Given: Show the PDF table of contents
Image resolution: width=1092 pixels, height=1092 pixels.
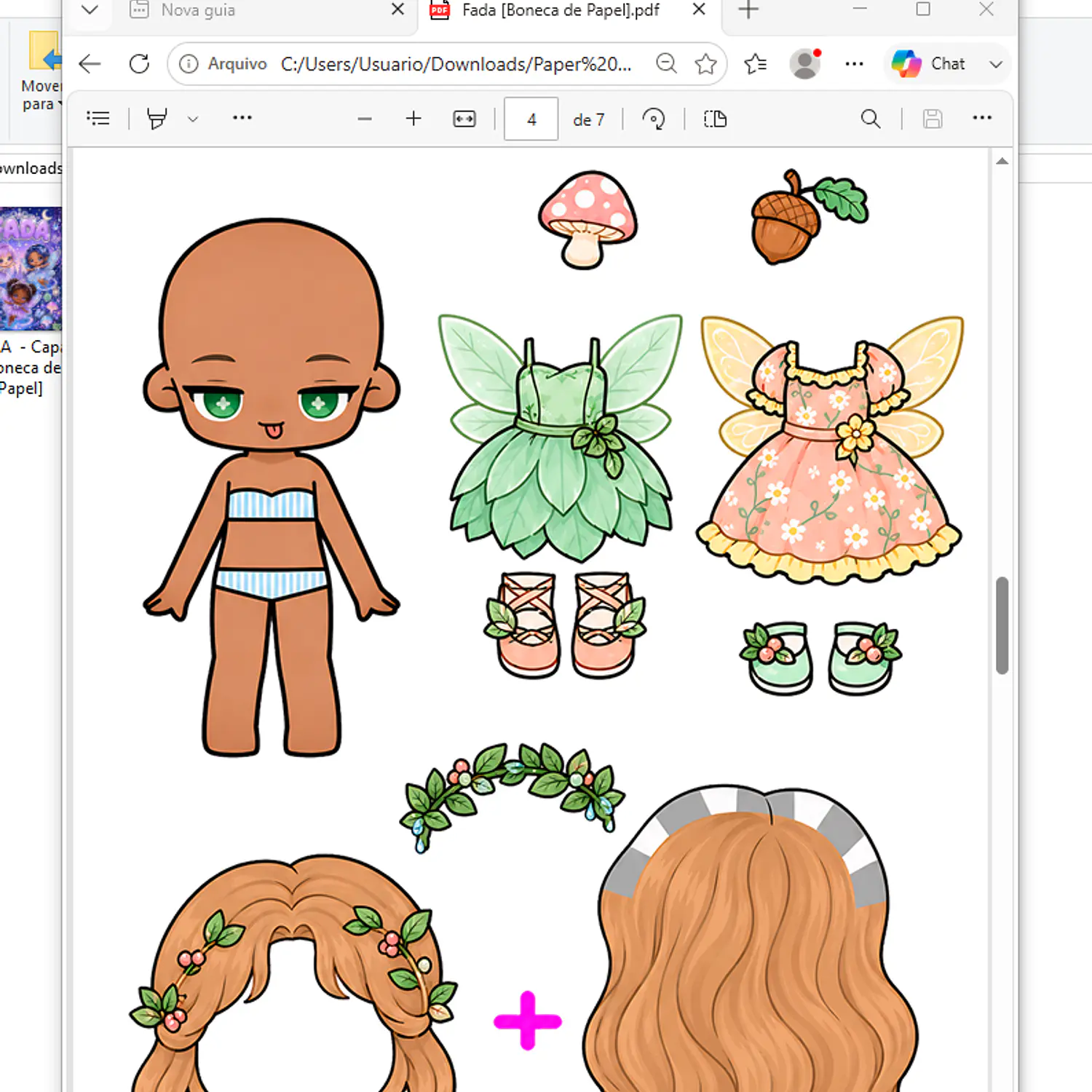Looking at the screenshot, I should click(98, 118).
